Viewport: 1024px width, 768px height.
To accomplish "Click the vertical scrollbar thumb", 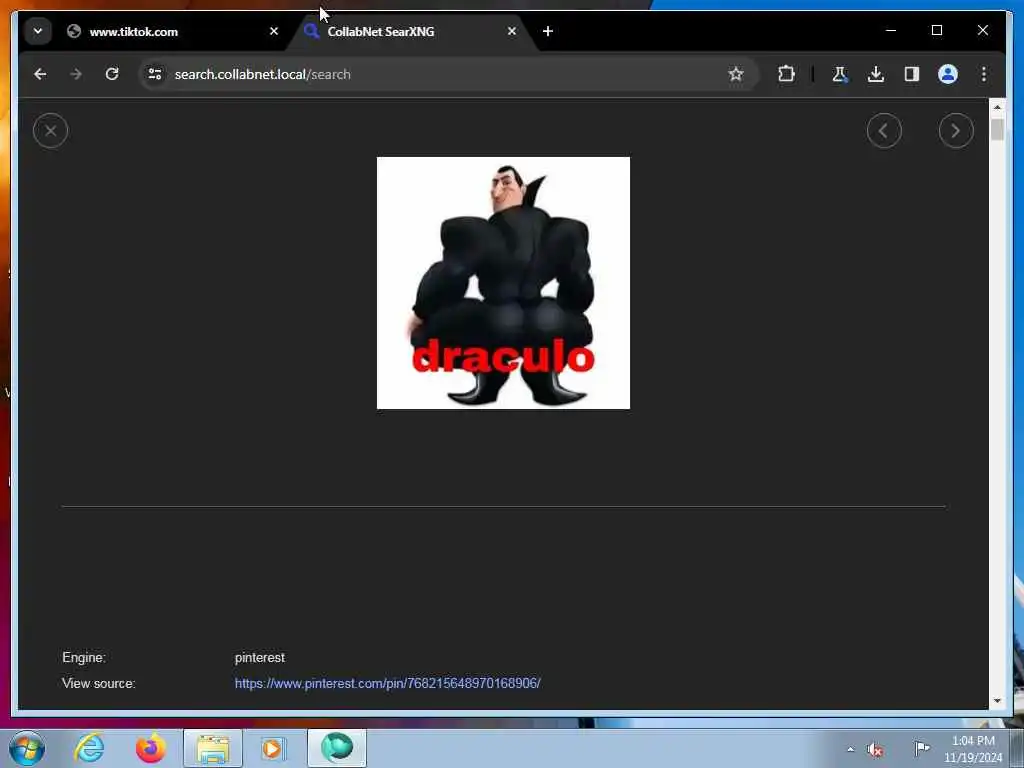I will 997,129.
